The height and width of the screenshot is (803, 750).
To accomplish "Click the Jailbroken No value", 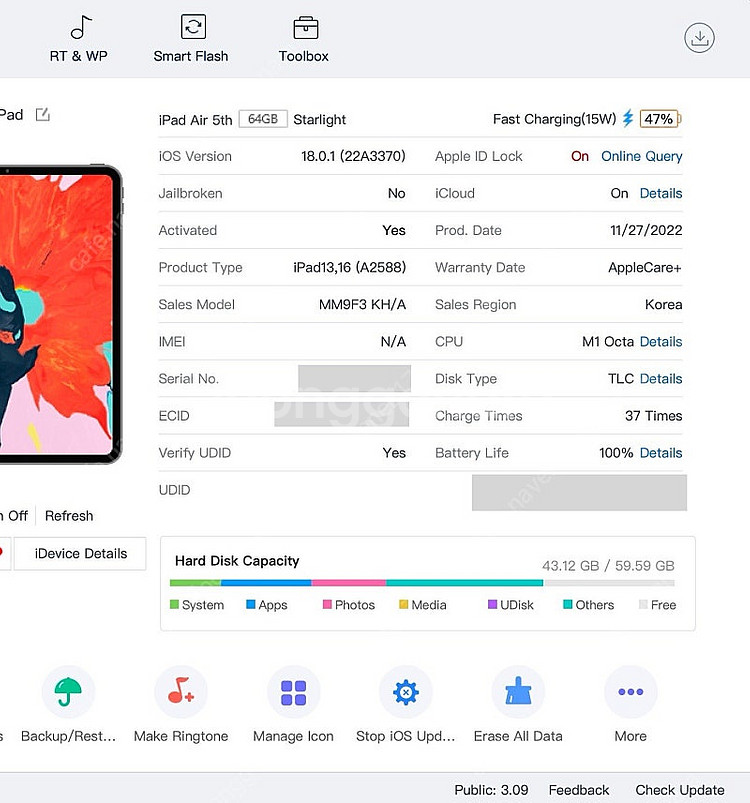I will (397, 193).
